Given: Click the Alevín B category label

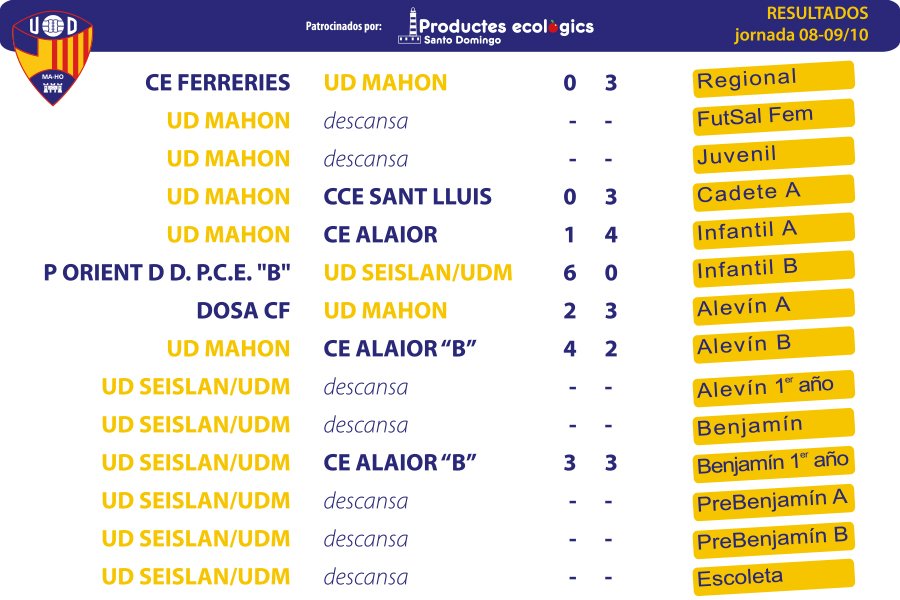Looking at the screenshot, I should tap(774, 344).
